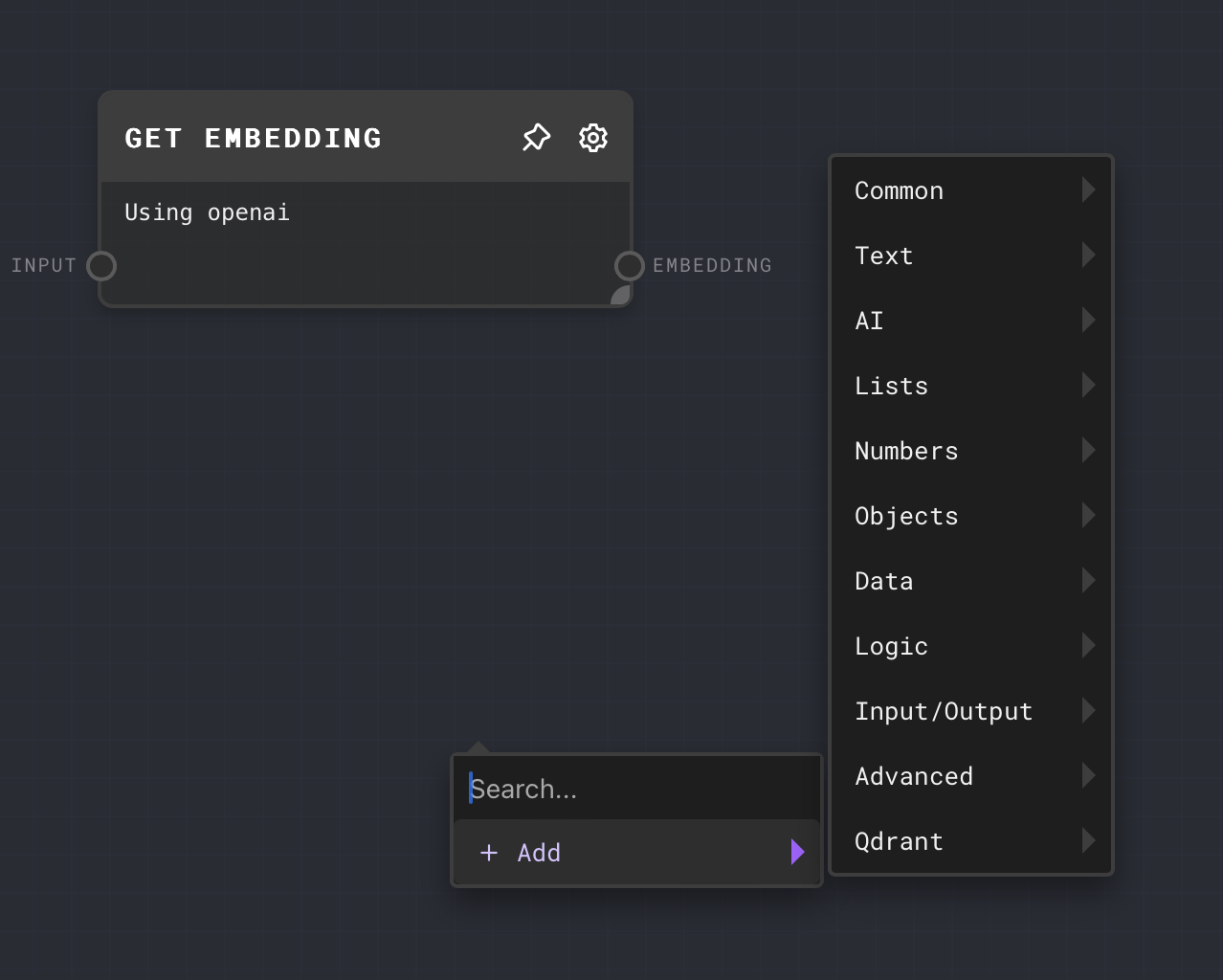Select Objects from the category menu

tap(906, 515)
